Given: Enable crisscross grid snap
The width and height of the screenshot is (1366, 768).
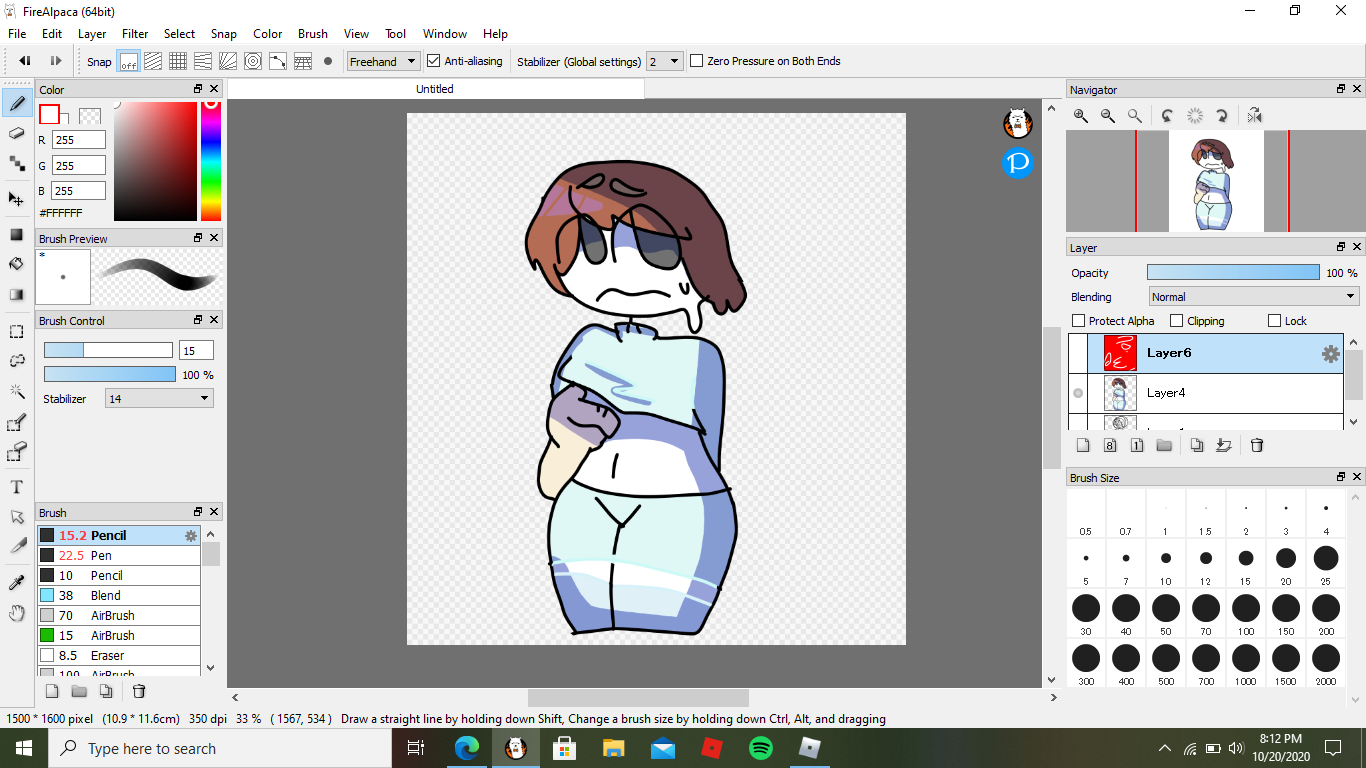Looking at the screenshot, I should pyautogui.click(x=178, y=61).
